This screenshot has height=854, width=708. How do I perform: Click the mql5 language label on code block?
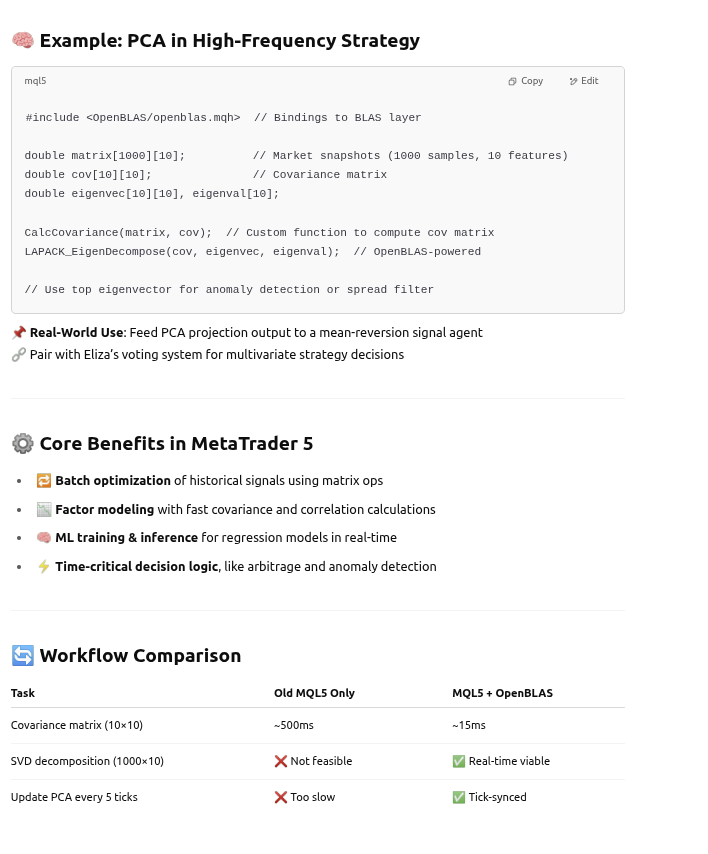coord(35,81)
